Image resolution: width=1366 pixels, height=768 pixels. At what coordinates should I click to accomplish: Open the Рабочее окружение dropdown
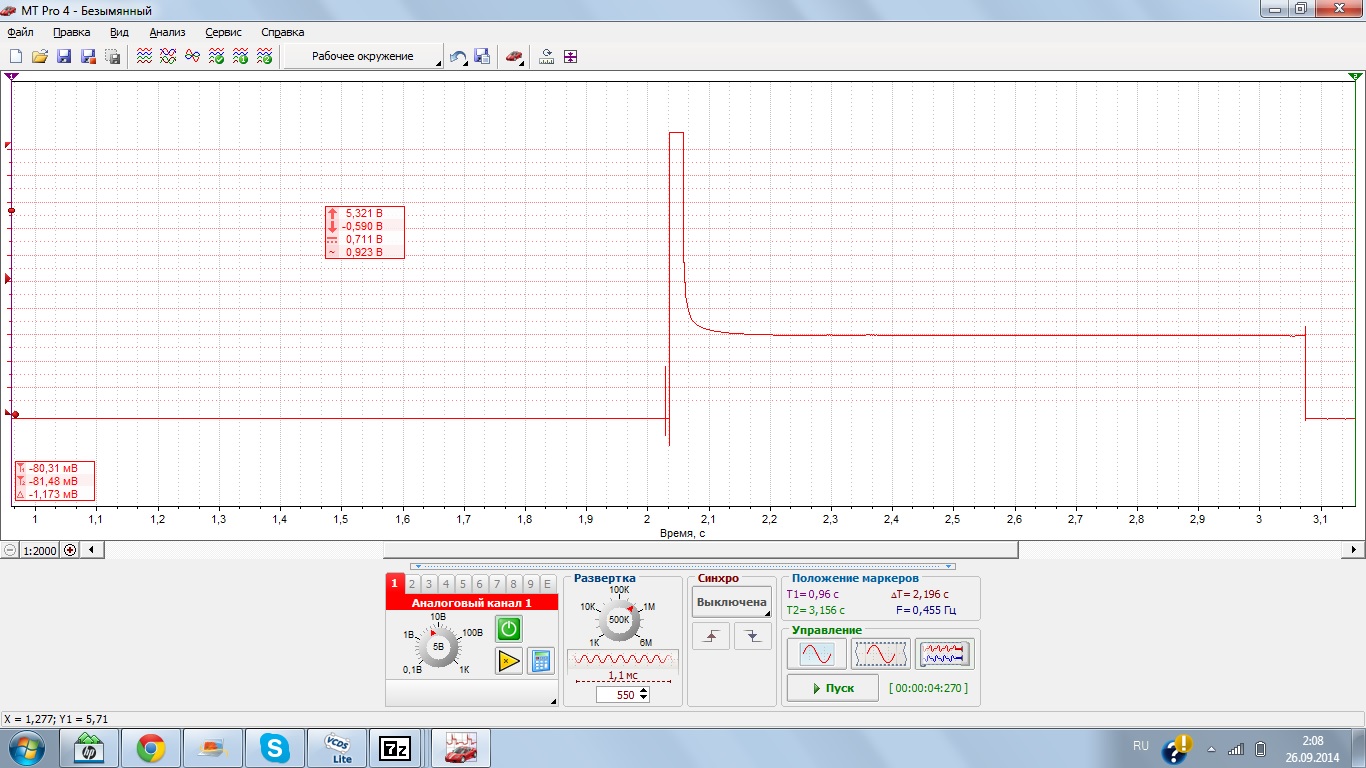click(x=363, y=57)
